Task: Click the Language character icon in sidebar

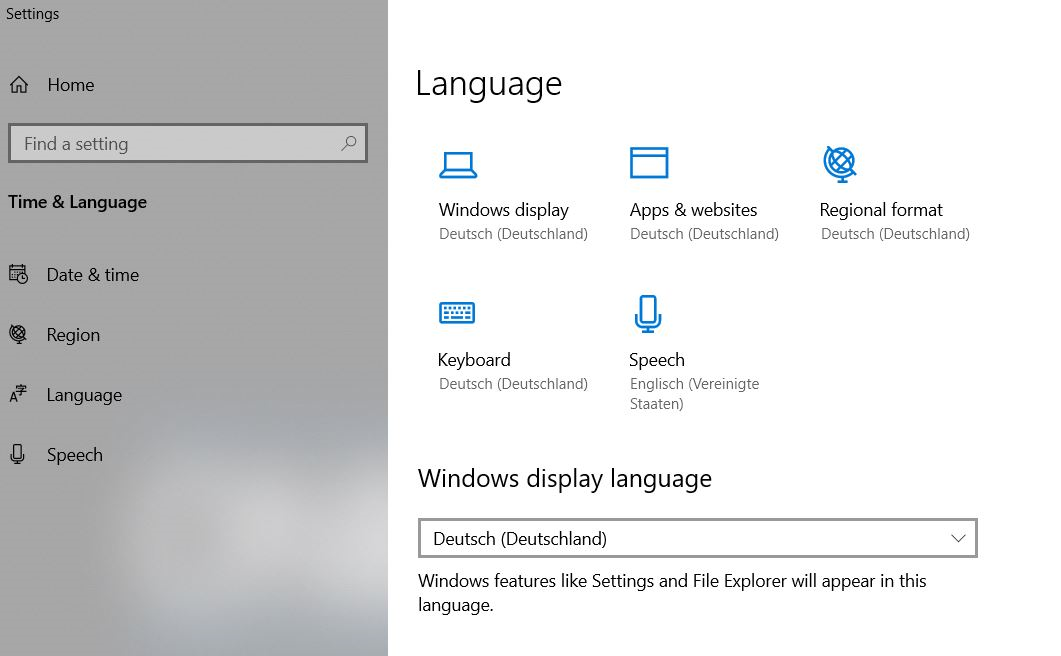Action: pos(18,394)
